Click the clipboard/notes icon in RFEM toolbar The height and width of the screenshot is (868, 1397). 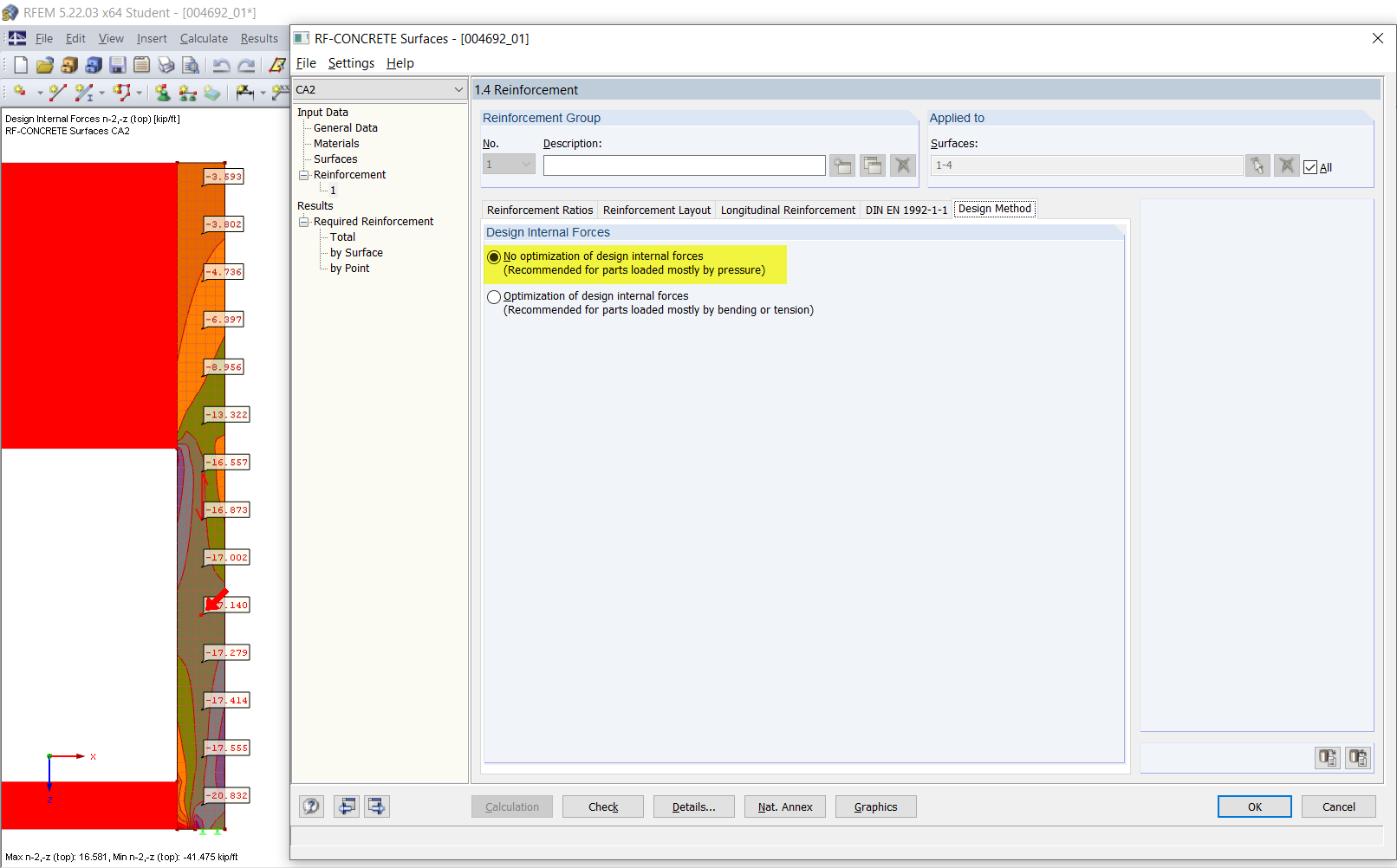[142, 65]
